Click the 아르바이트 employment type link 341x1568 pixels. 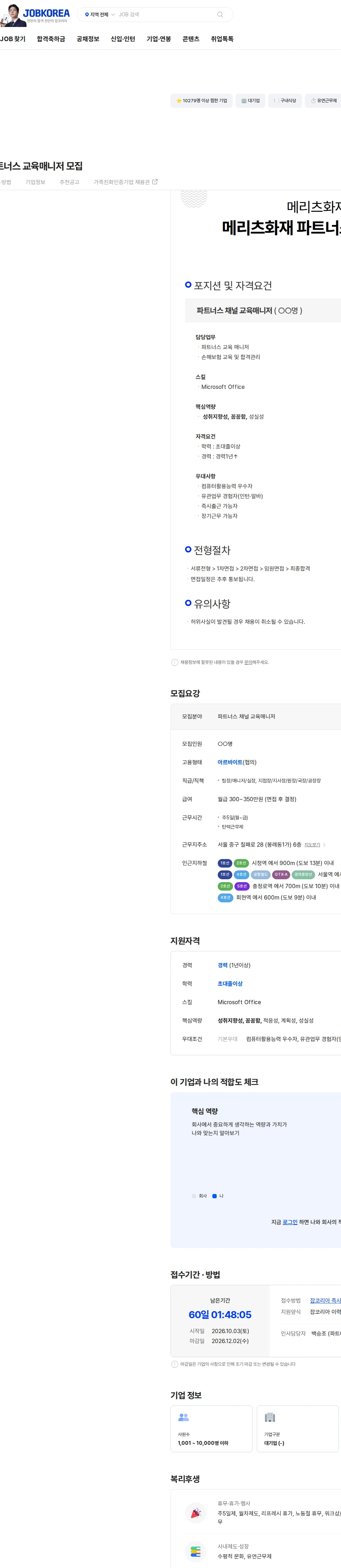pos(230,762)
